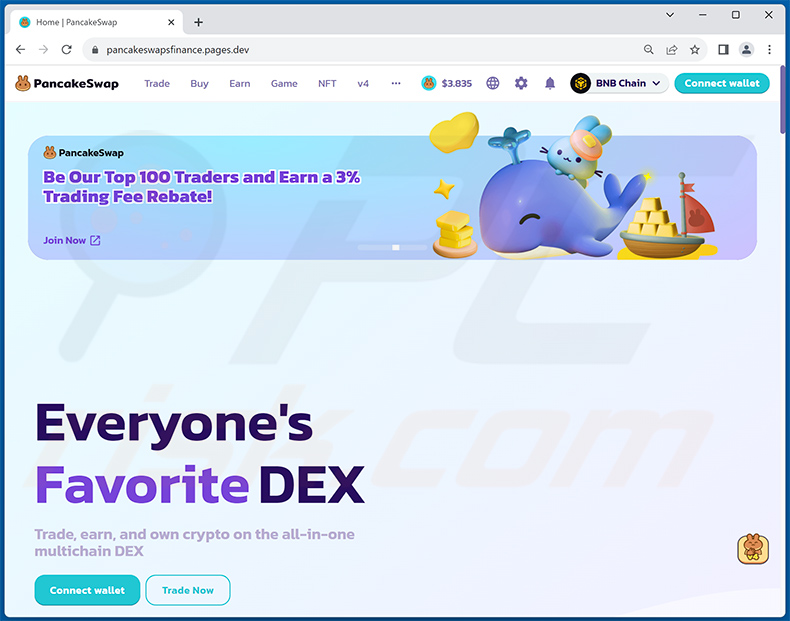The image size is (790, 621).
Task: Open notifications bell icon
Action: 550,83
